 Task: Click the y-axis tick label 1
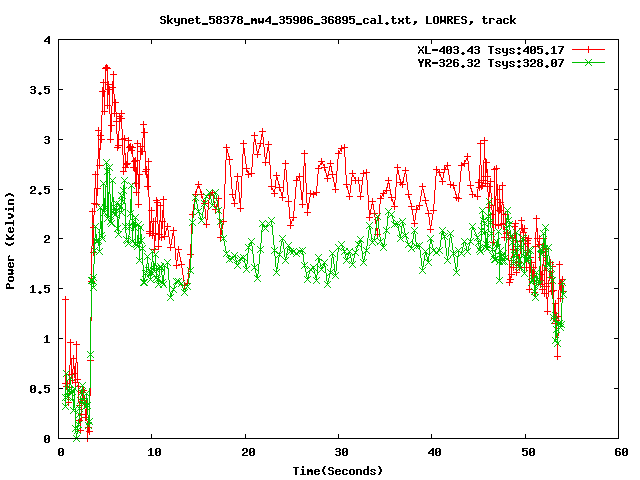tap(47, 339)
